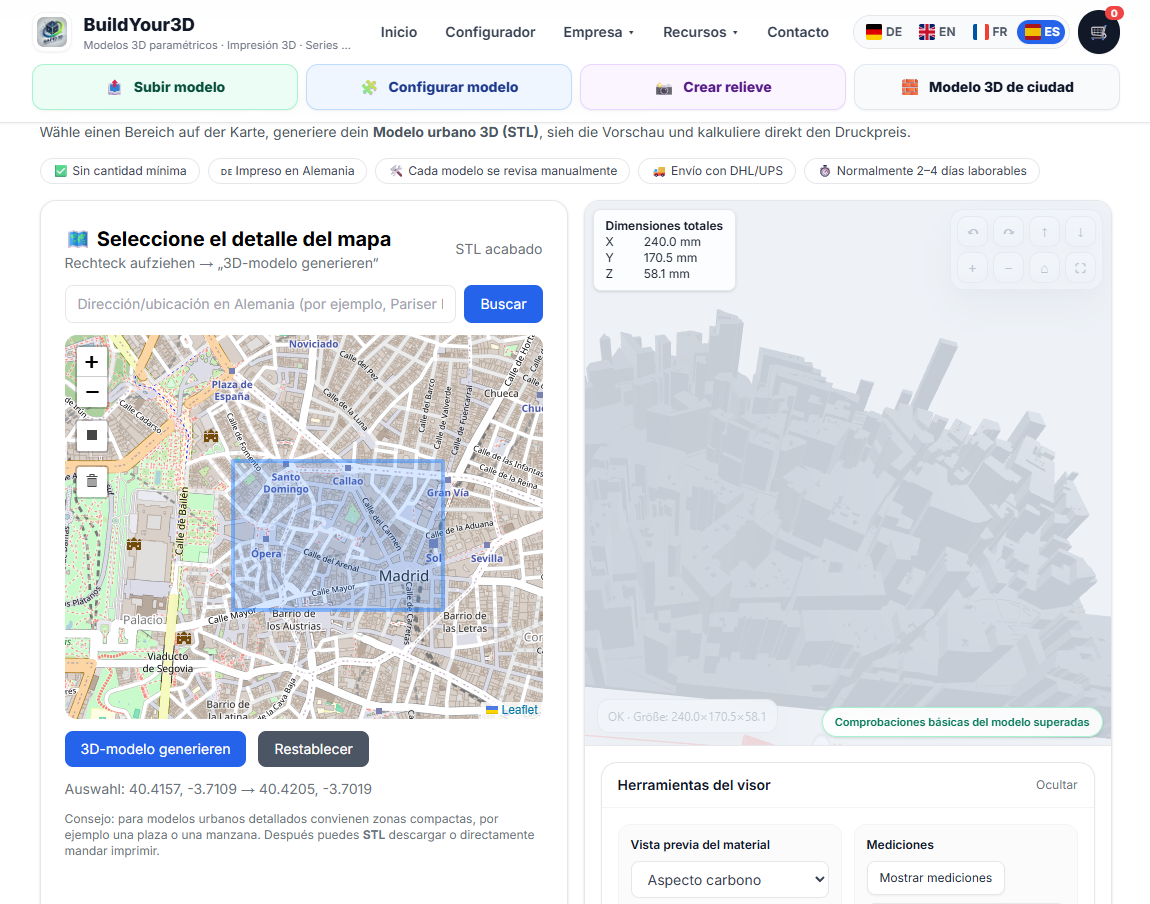This screenshot has height=904, width=1150.
Task: Click the blue selection rectangle on map
Action: point(338,535)
